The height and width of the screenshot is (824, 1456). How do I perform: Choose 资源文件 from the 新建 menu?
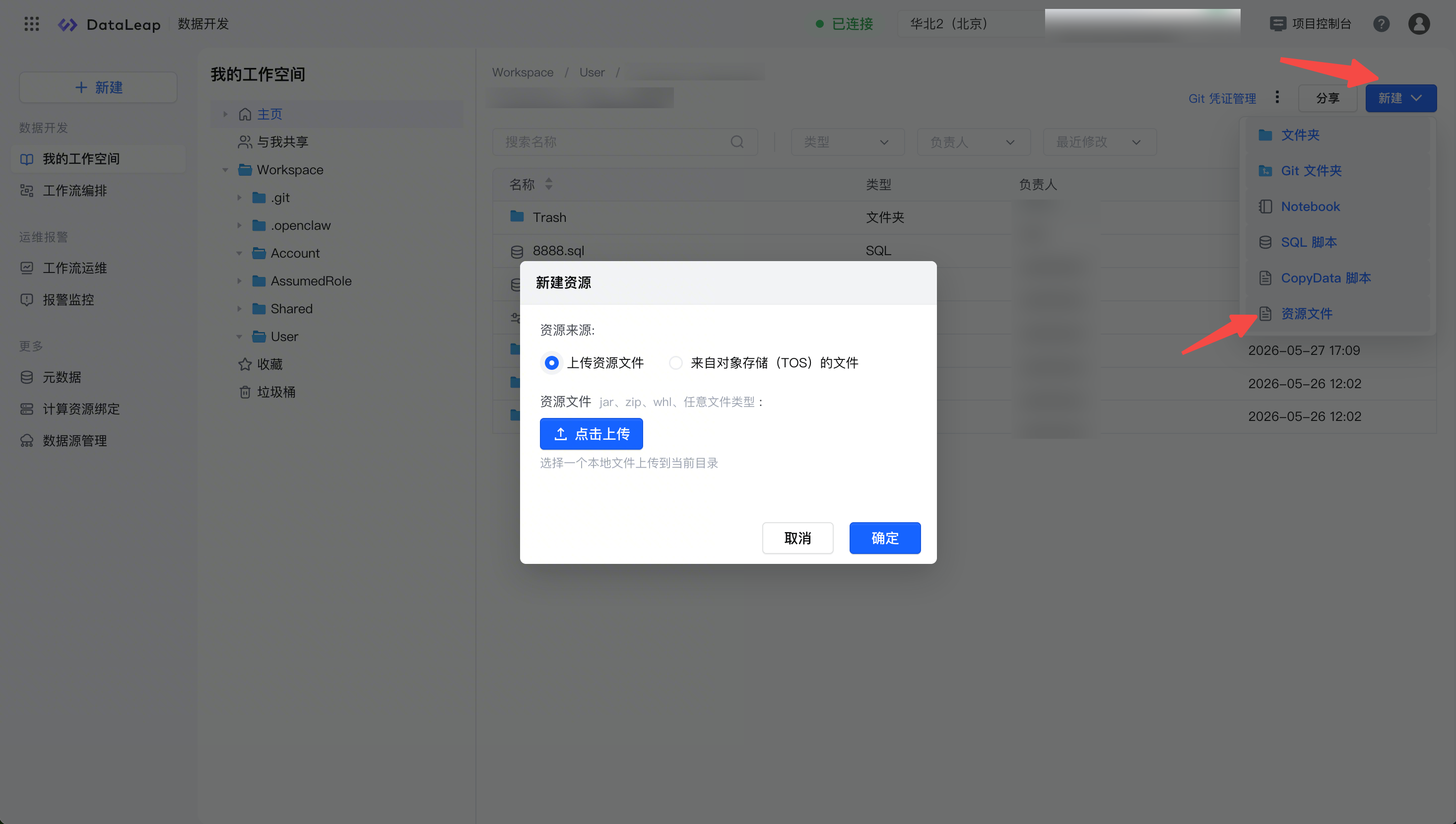click(1337, 314)
